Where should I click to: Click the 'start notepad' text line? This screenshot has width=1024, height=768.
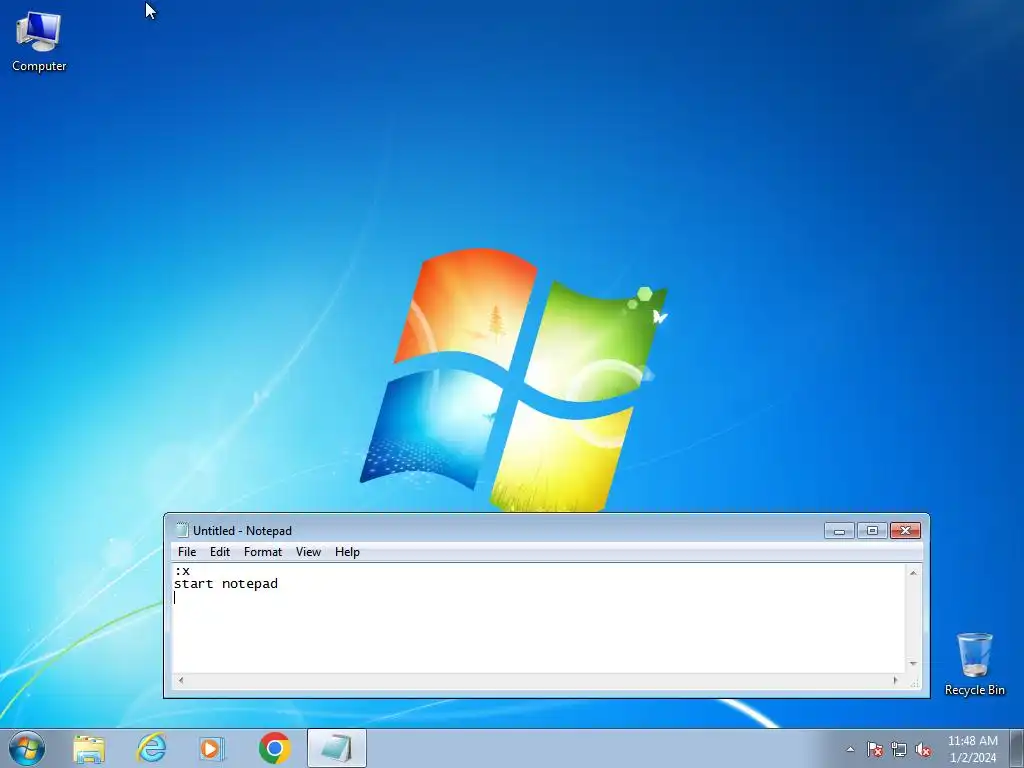tap(226, 584)
